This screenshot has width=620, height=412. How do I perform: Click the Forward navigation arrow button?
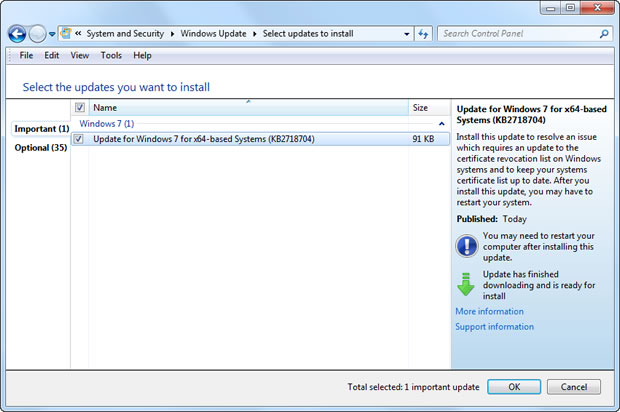point(38,33)
